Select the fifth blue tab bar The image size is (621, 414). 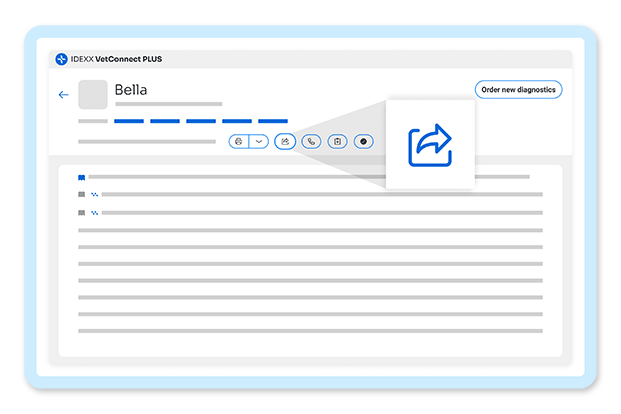[x=273, y=121]
